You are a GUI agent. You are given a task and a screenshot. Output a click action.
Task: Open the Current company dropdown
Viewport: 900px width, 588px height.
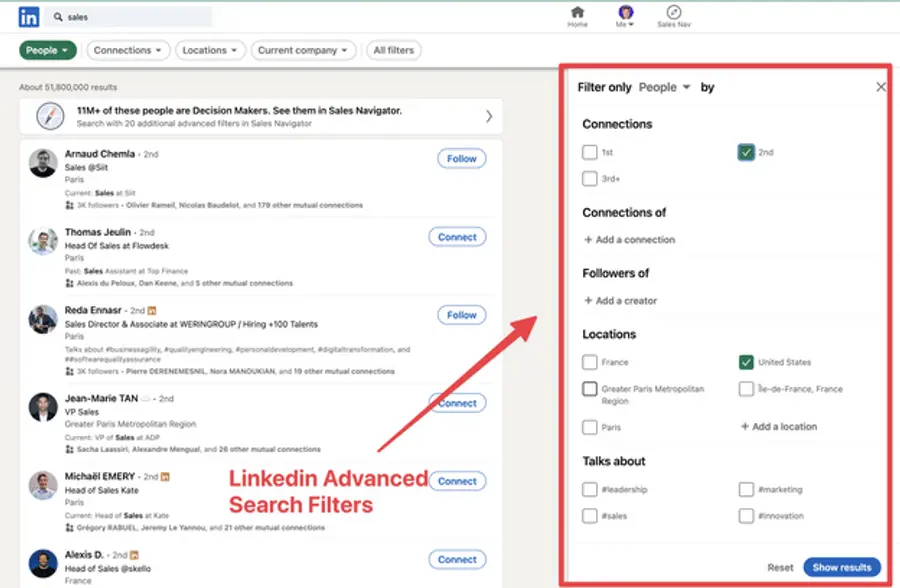click(x=303, y=50)
